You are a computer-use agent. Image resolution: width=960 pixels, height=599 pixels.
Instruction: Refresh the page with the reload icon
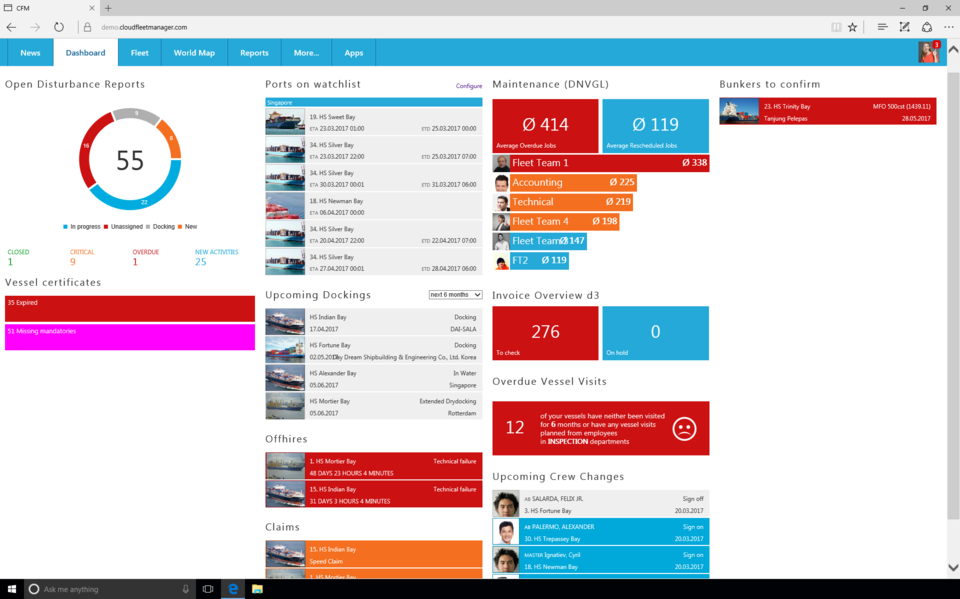click(x=59, y=27)
